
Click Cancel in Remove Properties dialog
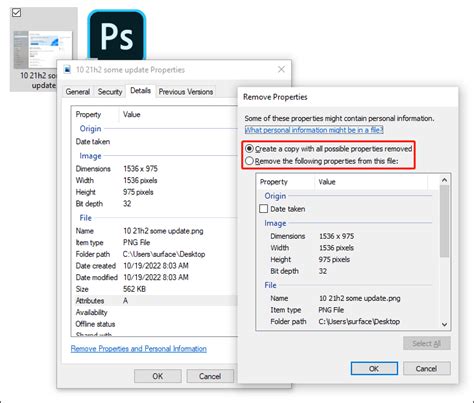click(427, 369)
